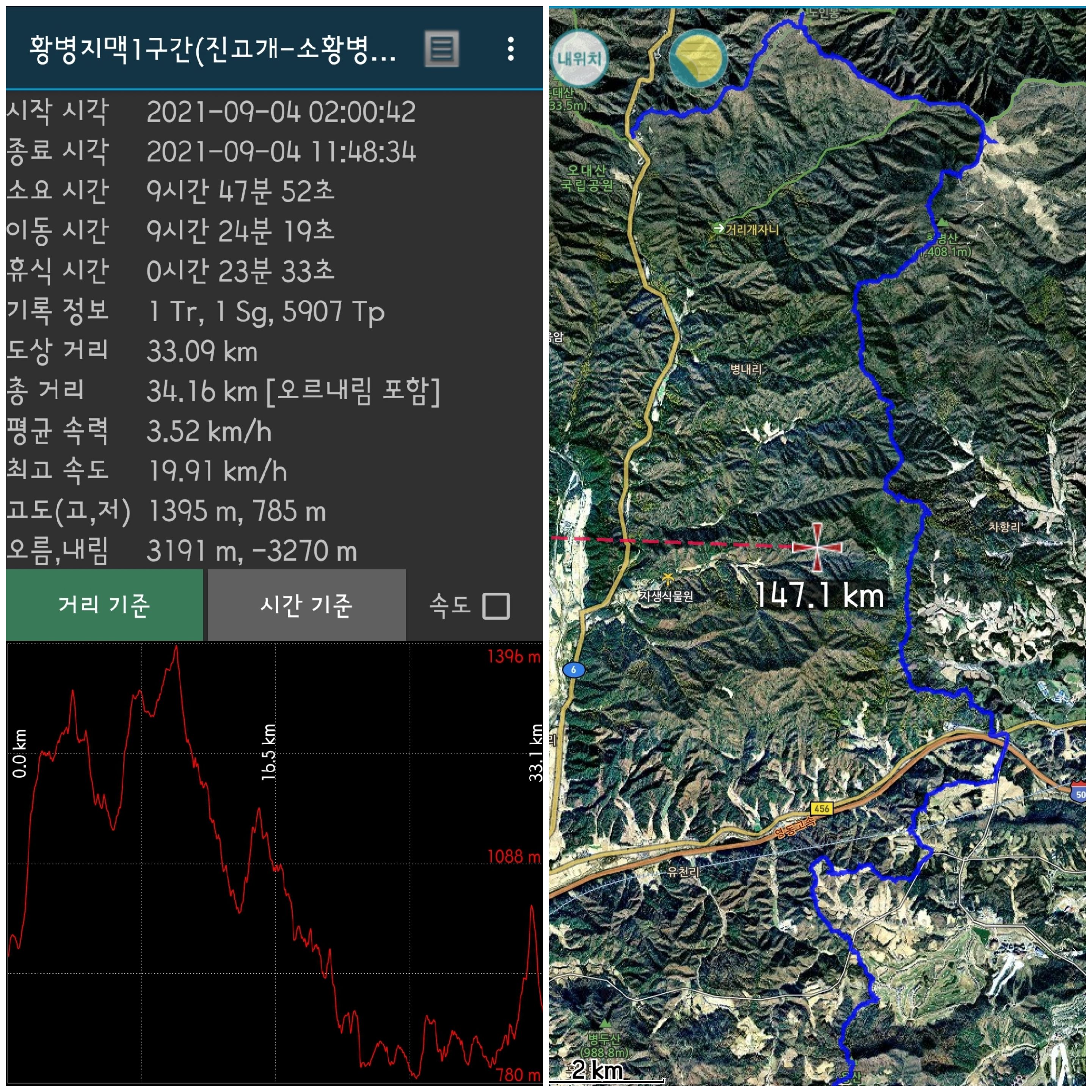Image resolution: width=1092 pixels, height=1092 pixels.
Task: Select the 거리 기준 distance tab
Action: point(105,605)
